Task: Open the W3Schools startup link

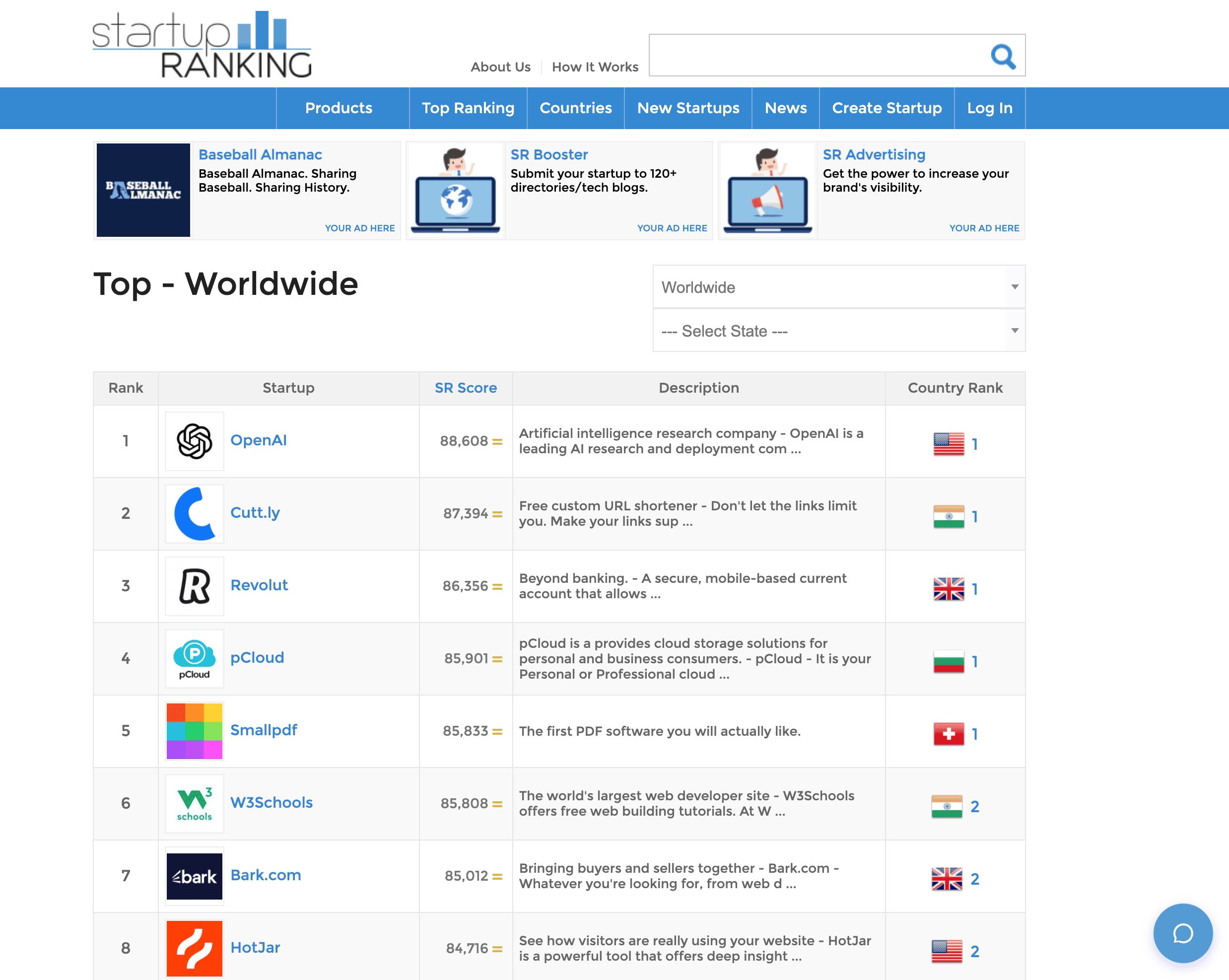Action: tap(272, 803)
